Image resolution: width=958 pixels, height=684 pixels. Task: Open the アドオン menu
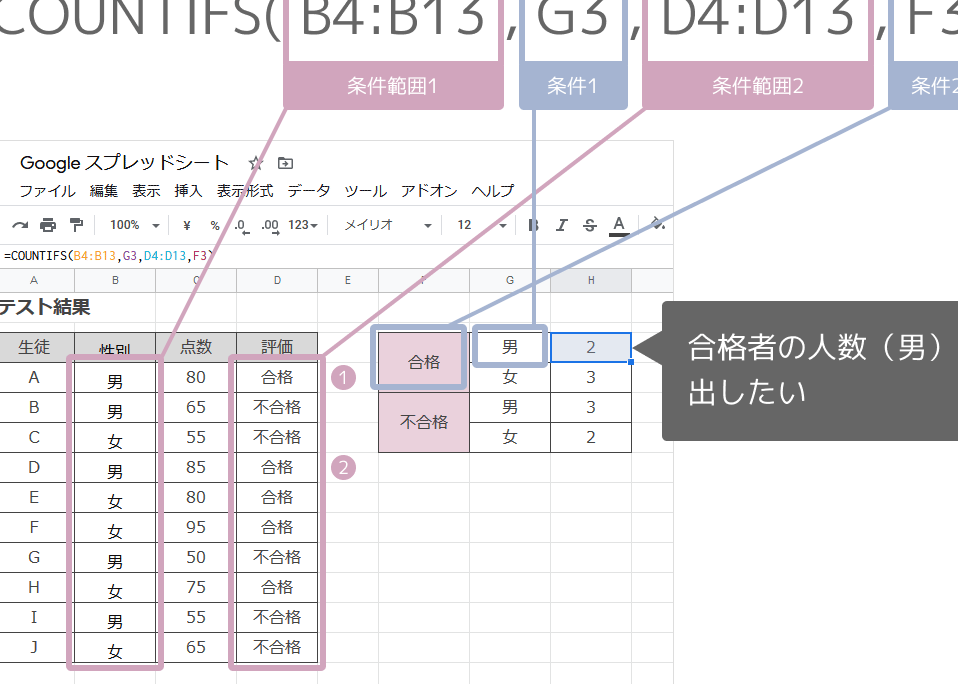(429, 191)
